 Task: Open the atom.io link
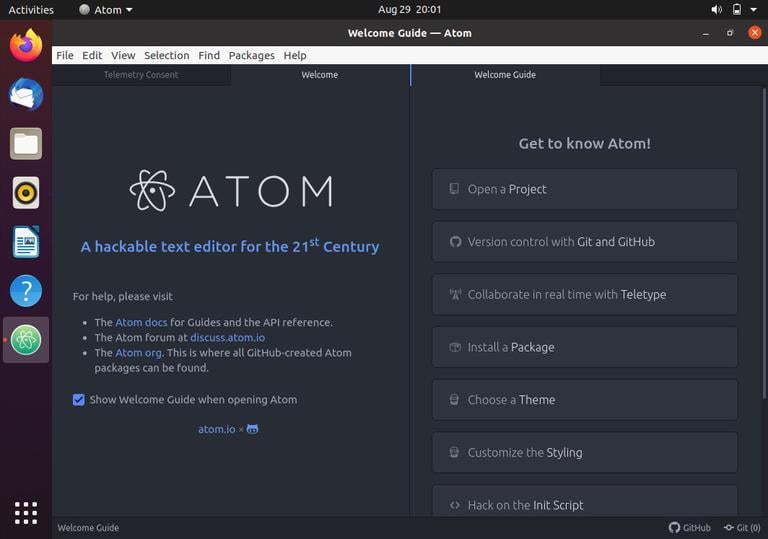[216, 429]
